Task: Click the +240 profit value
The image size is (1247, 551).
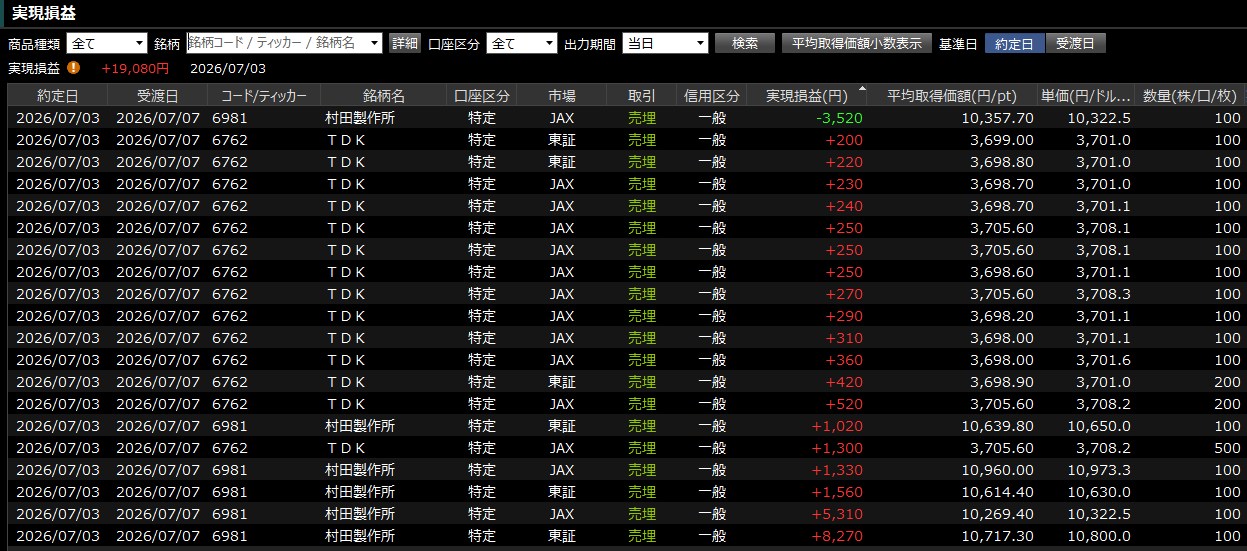Action: [x=844, y=206]
